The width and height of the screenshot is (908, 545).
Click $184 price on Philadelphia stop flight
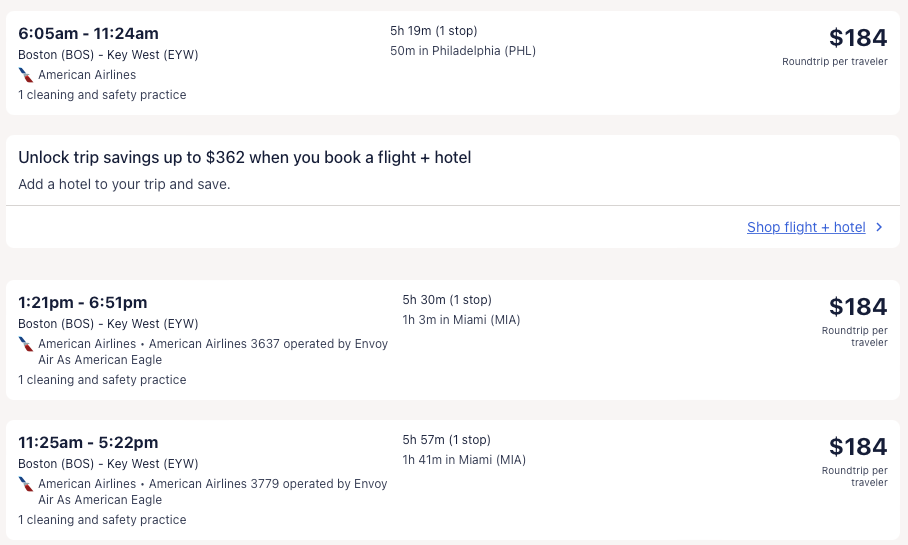coord(857,38)
